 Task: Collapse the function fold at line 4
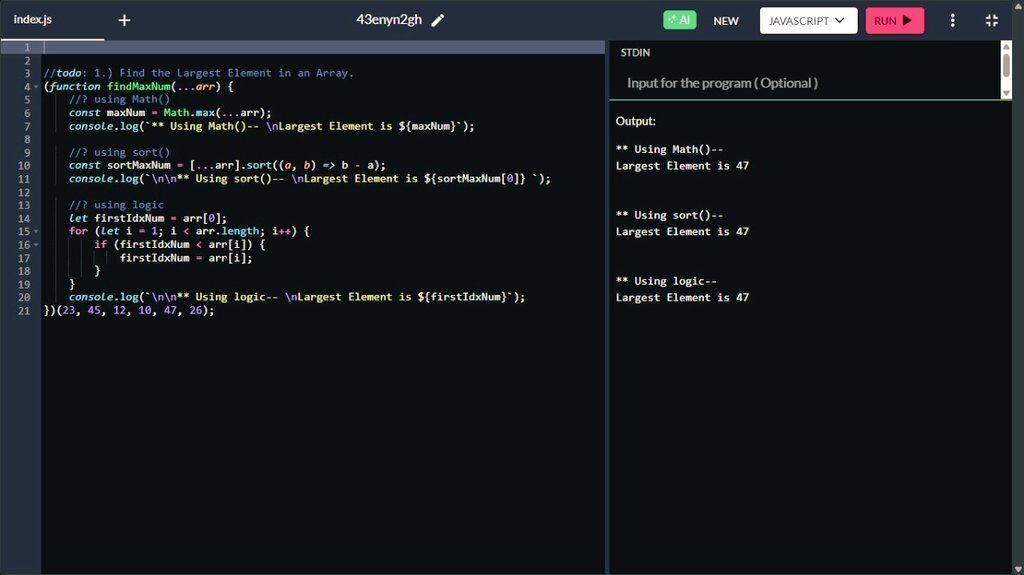pos(36,87)
